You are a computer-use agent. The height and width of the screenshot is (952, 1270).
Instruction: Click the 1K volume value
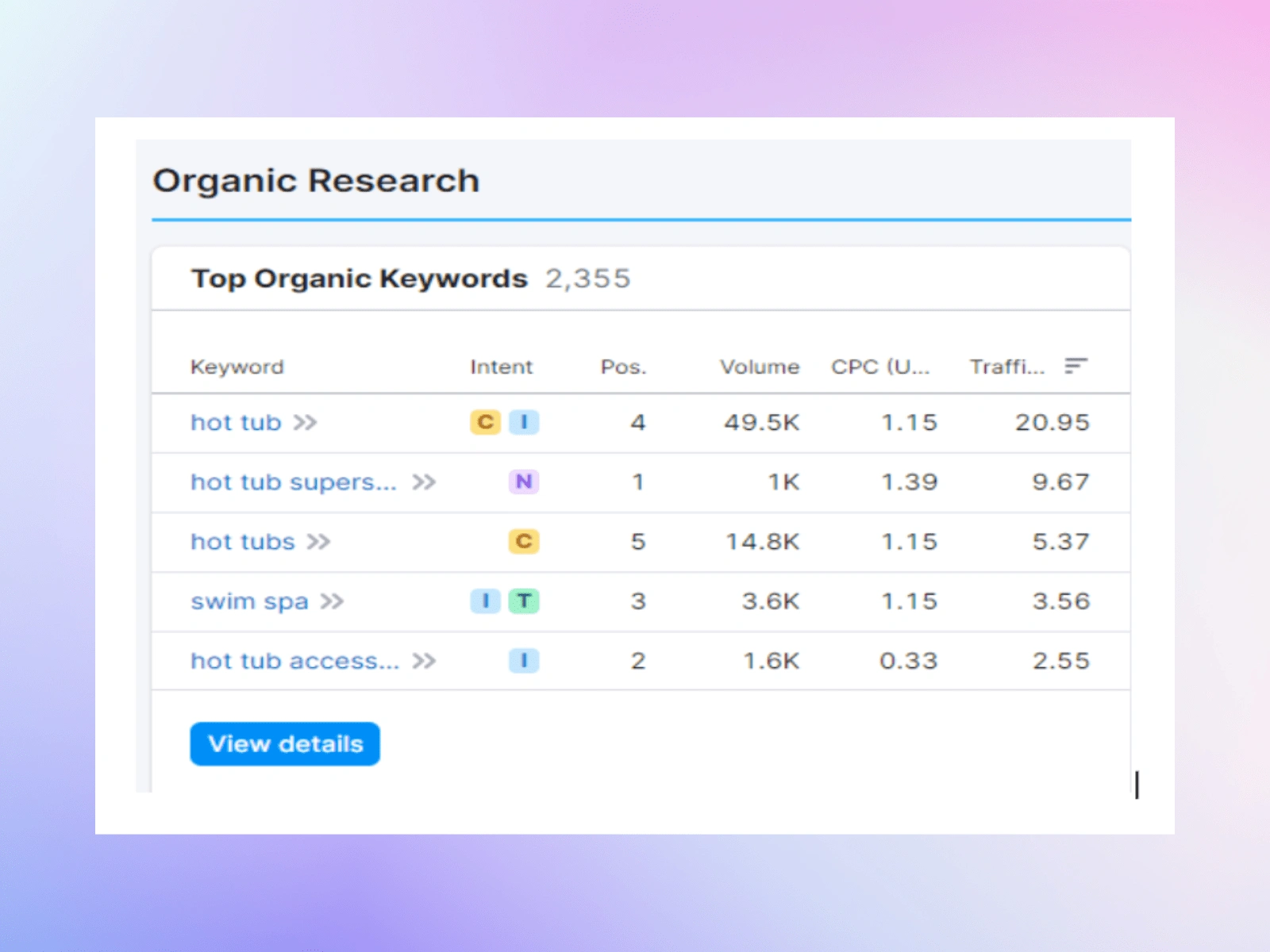783,482
